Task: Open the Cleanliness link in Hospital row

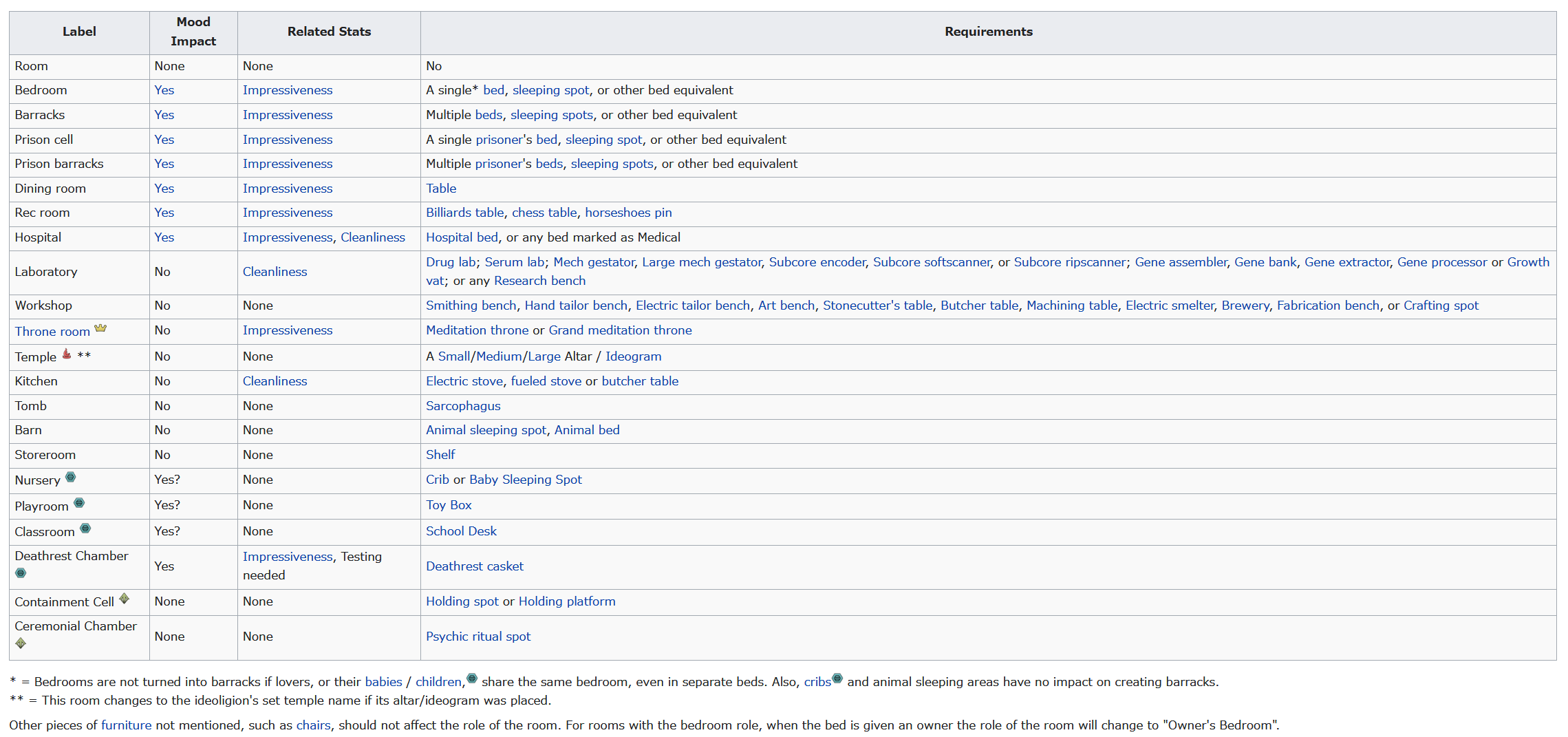Action: point(373,237)
